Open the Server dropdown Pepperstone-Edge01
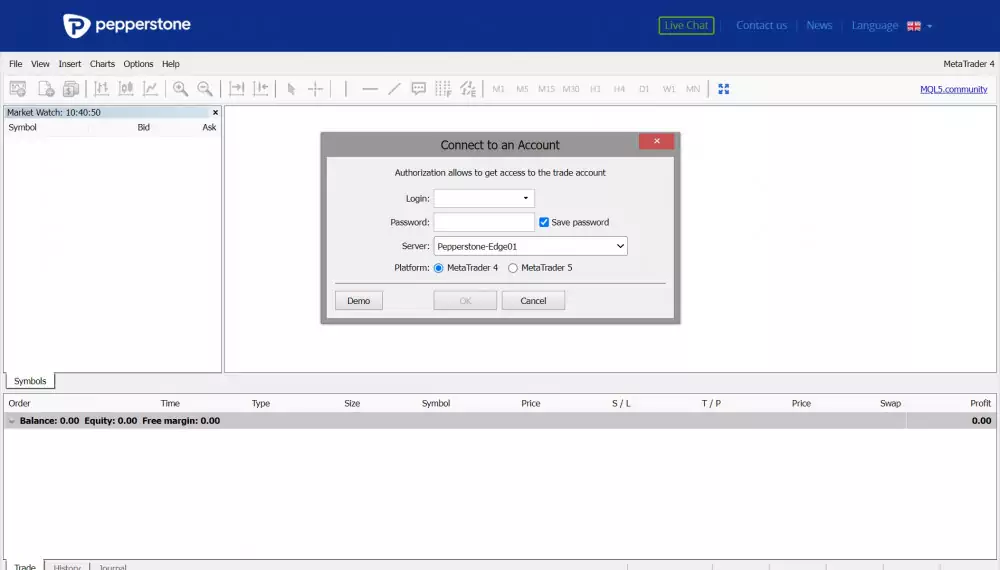1000x570 pixels. (x=531, y=246)
